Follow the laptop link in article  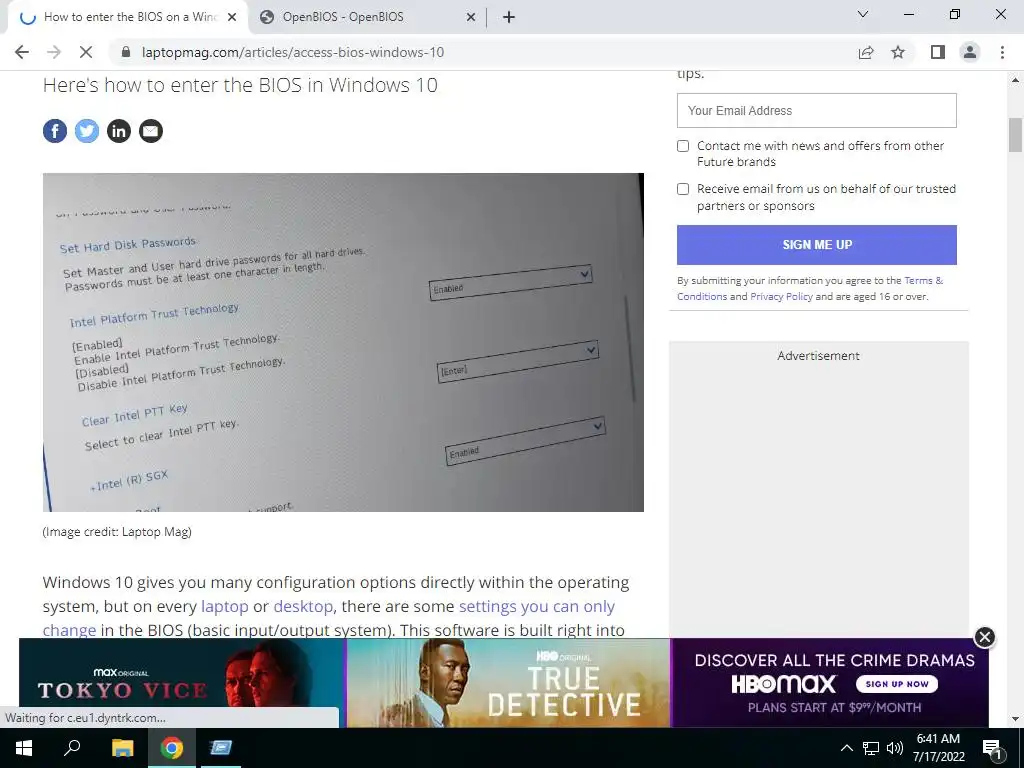click(225, 606)
